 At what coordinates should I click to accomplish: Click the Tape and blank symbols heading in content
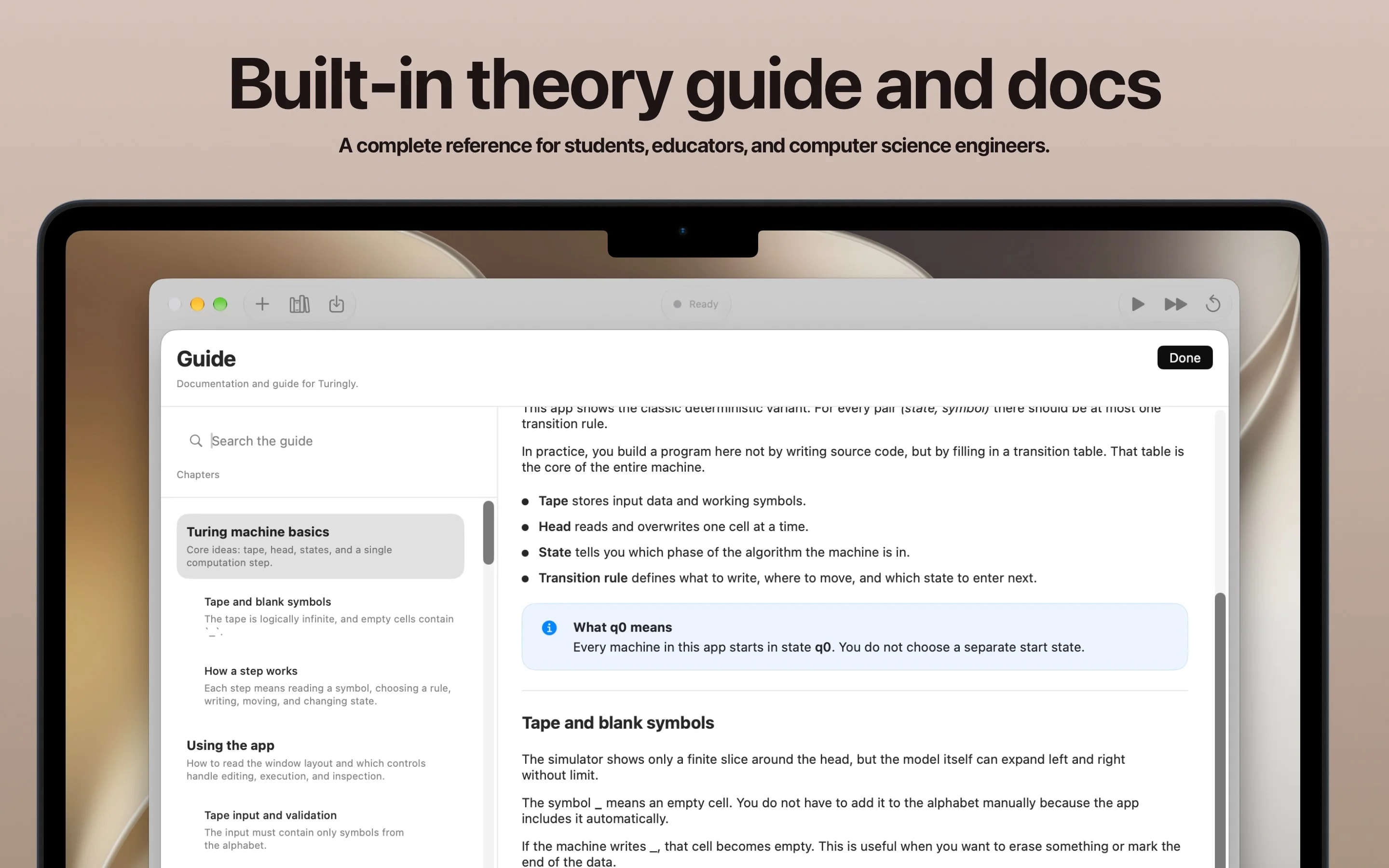[618, 722]
